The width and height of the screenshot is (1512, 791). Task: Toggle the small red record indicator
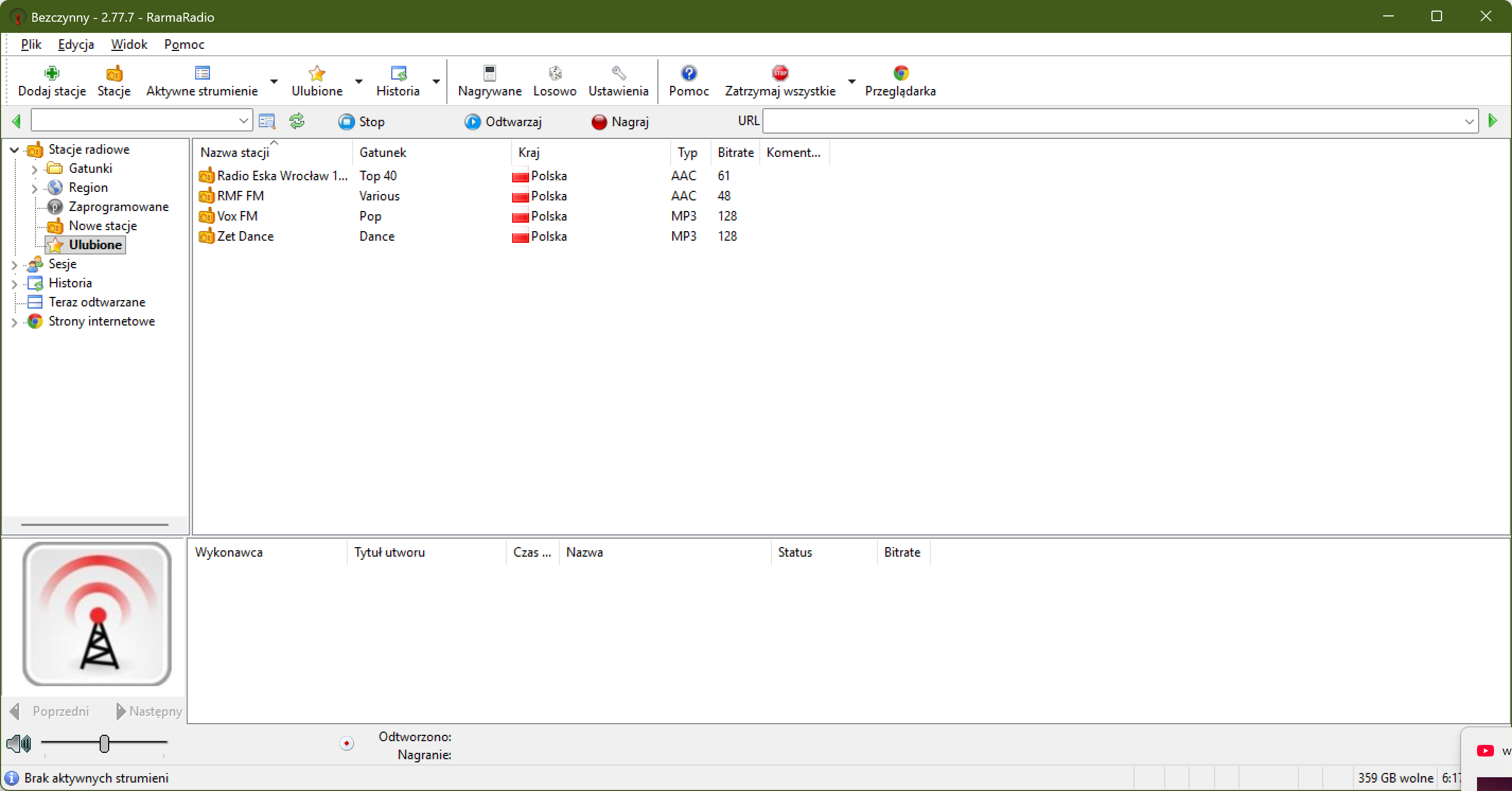(x=346, y=743)
